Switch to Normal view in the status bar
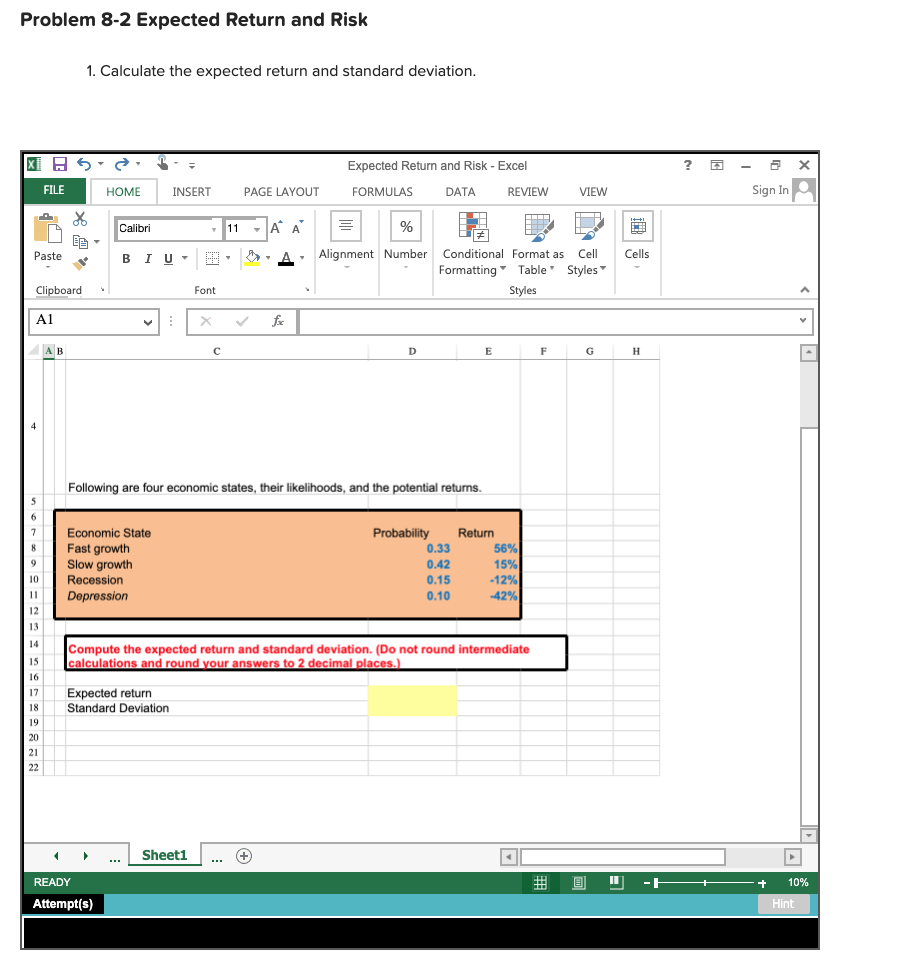 [540, 882]
